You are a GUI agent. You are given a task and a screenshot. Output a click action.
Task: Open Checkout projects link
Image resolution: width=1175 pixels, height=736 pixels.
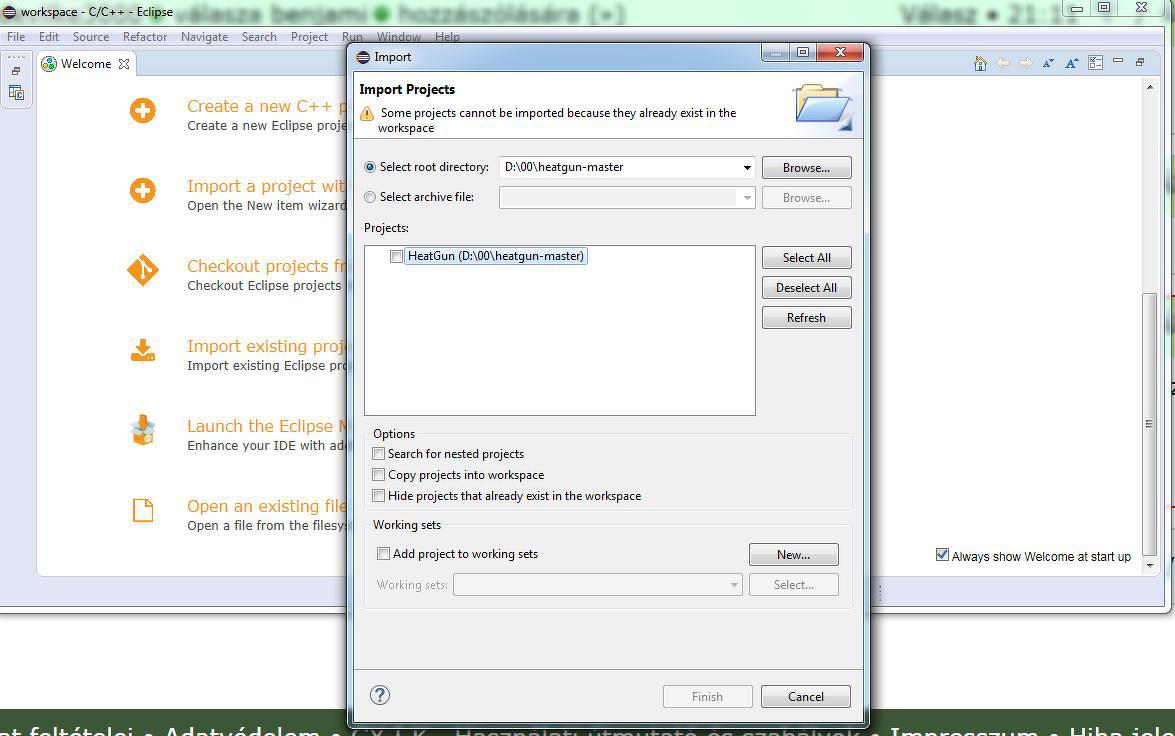(x=267, y=266)
